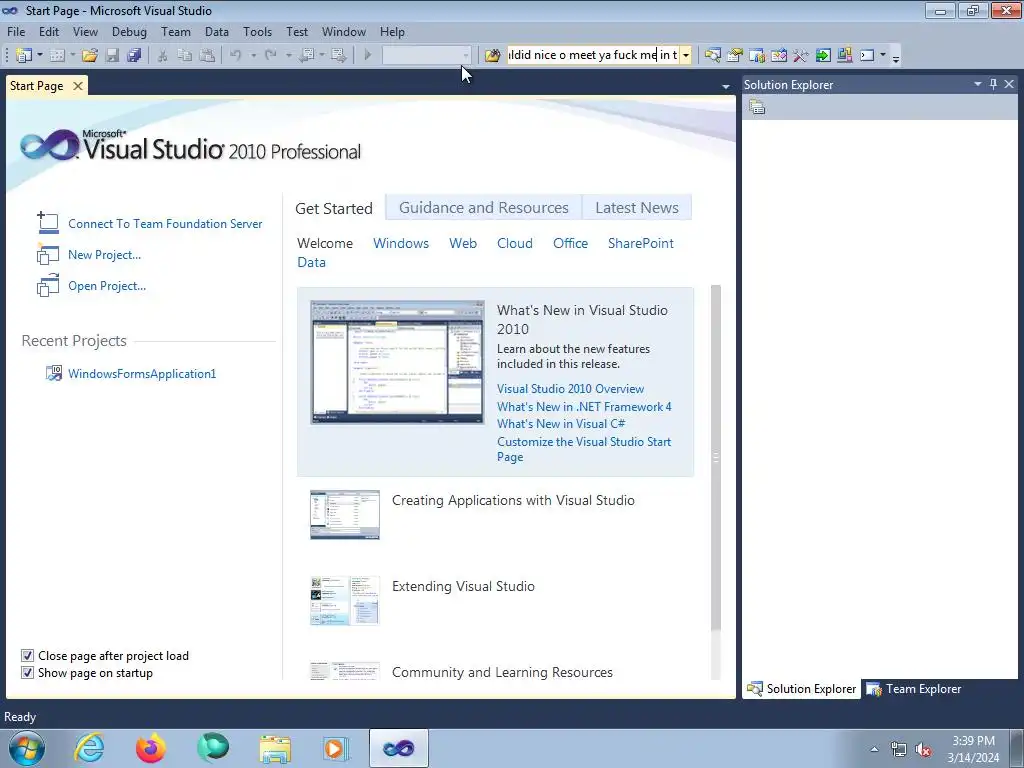Click the Team Explorer toolbar icon
Screen dimensions: 1024x768
click(757, 56)
